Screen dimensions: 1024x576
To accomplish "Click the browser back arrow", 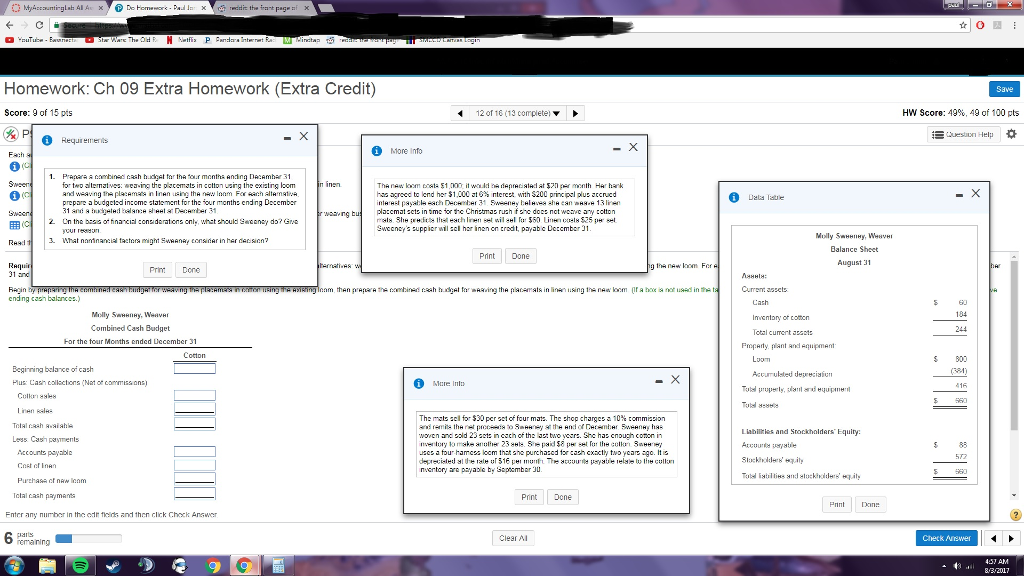I will (x=9, y=25).
